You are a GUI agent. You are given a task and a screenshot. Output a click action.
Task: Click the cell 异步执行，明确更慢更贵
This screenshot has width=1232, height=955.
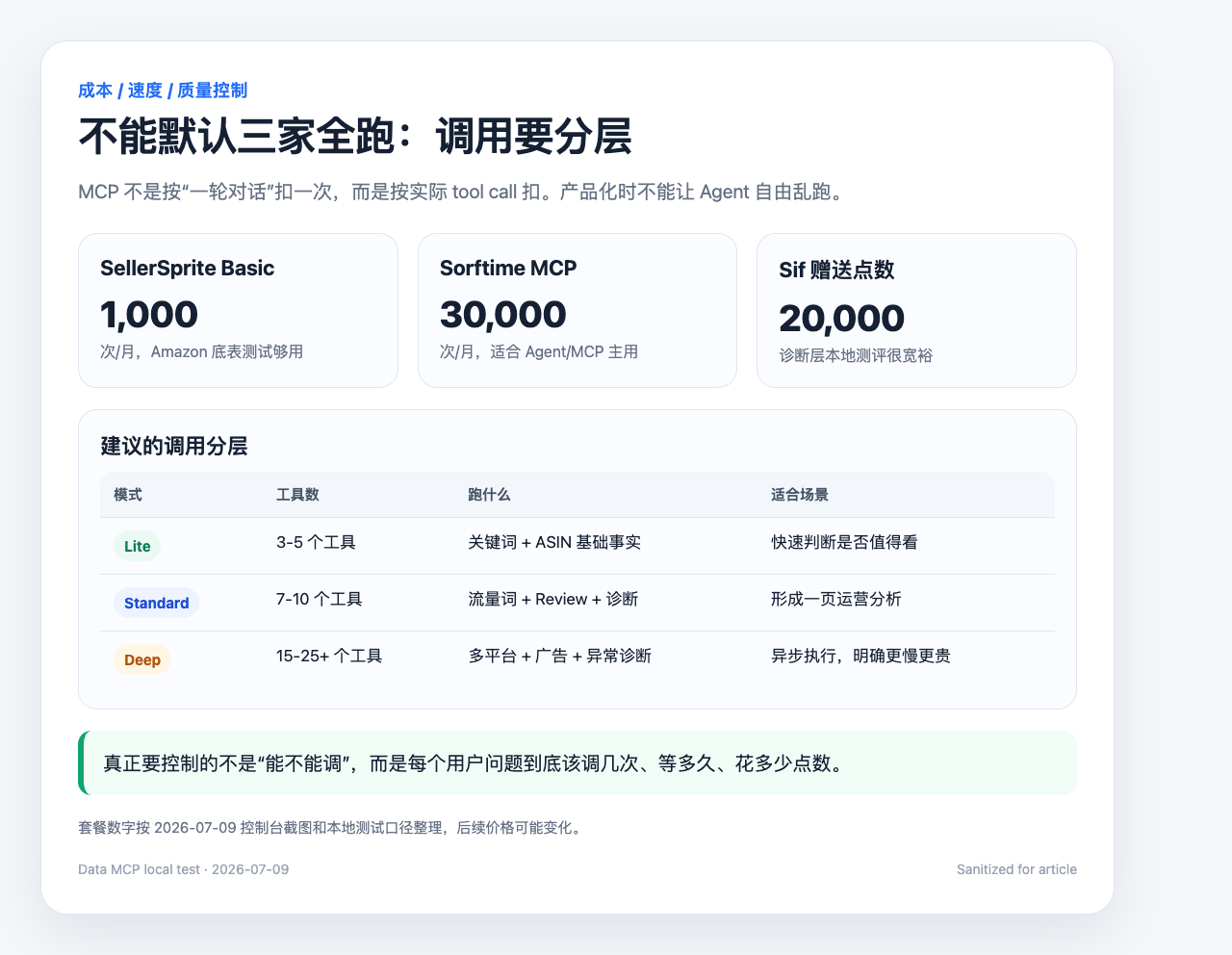click(861, 657)
